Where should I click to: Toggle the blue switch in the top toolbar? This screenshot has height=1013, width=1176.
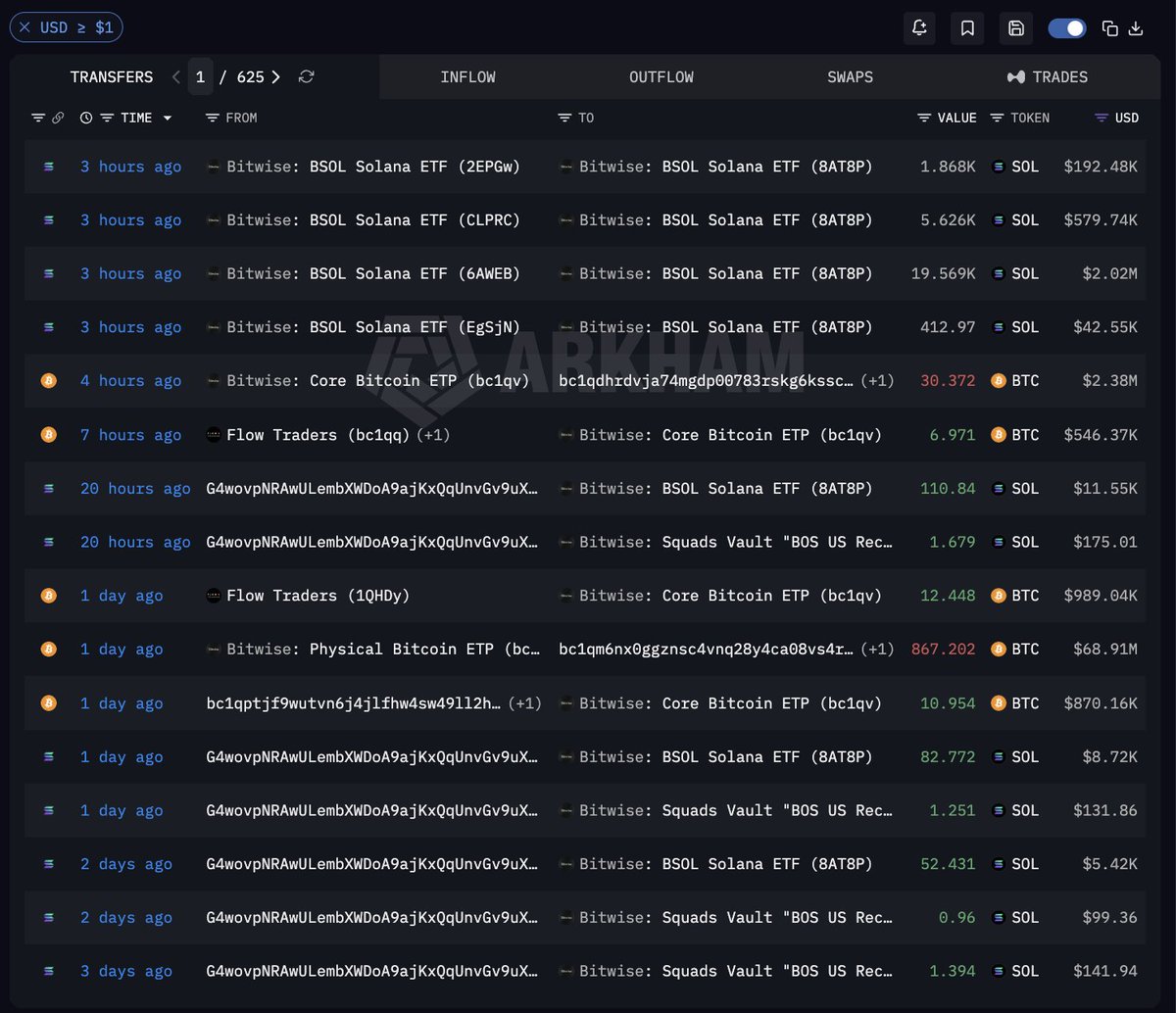point(1067,28)
